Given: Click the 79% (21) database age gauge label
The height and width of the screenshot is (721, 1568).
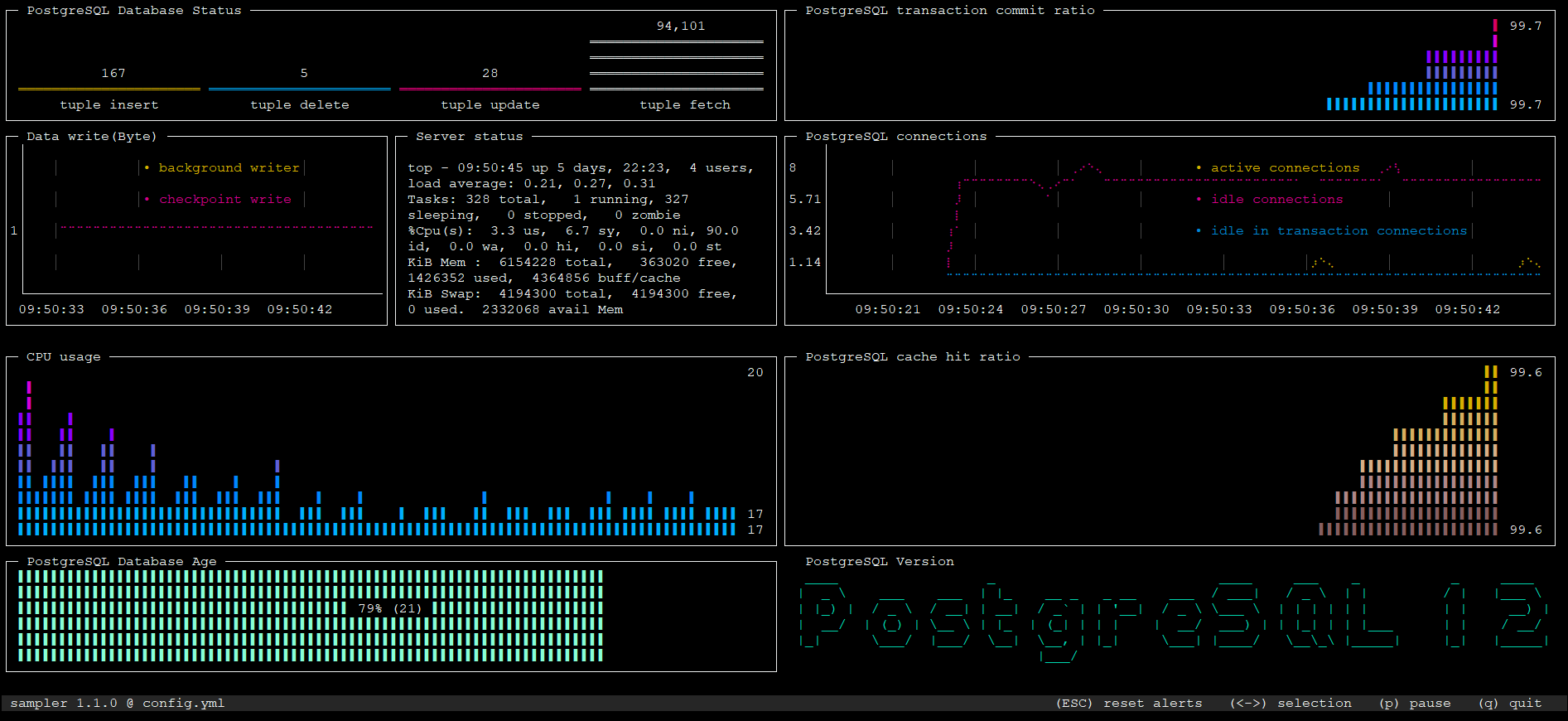Looking at the screenshot, I should point(390,608).
